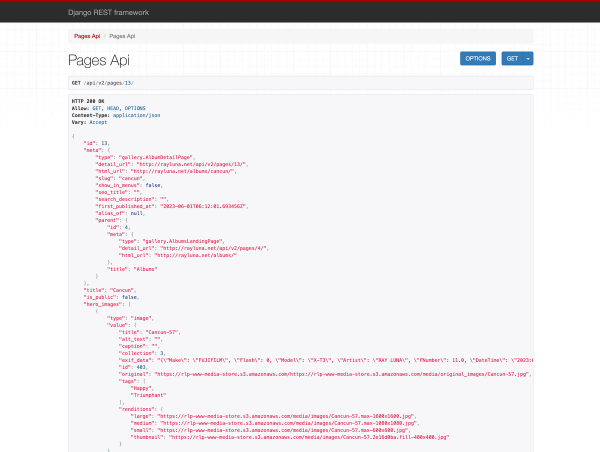600x452 pixels.
Task: Select the grey Pages Api breadcrumb item
Action: [x=122, y=36]
